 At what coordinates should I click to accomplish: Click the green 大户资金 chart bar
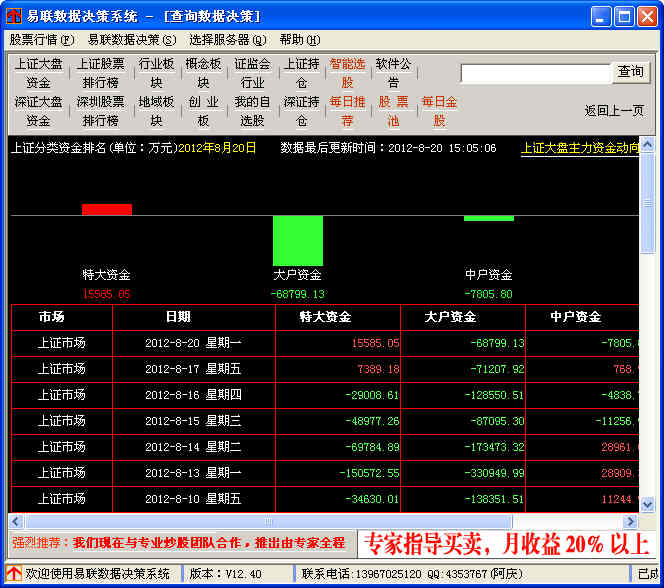[x=298, y=240]
